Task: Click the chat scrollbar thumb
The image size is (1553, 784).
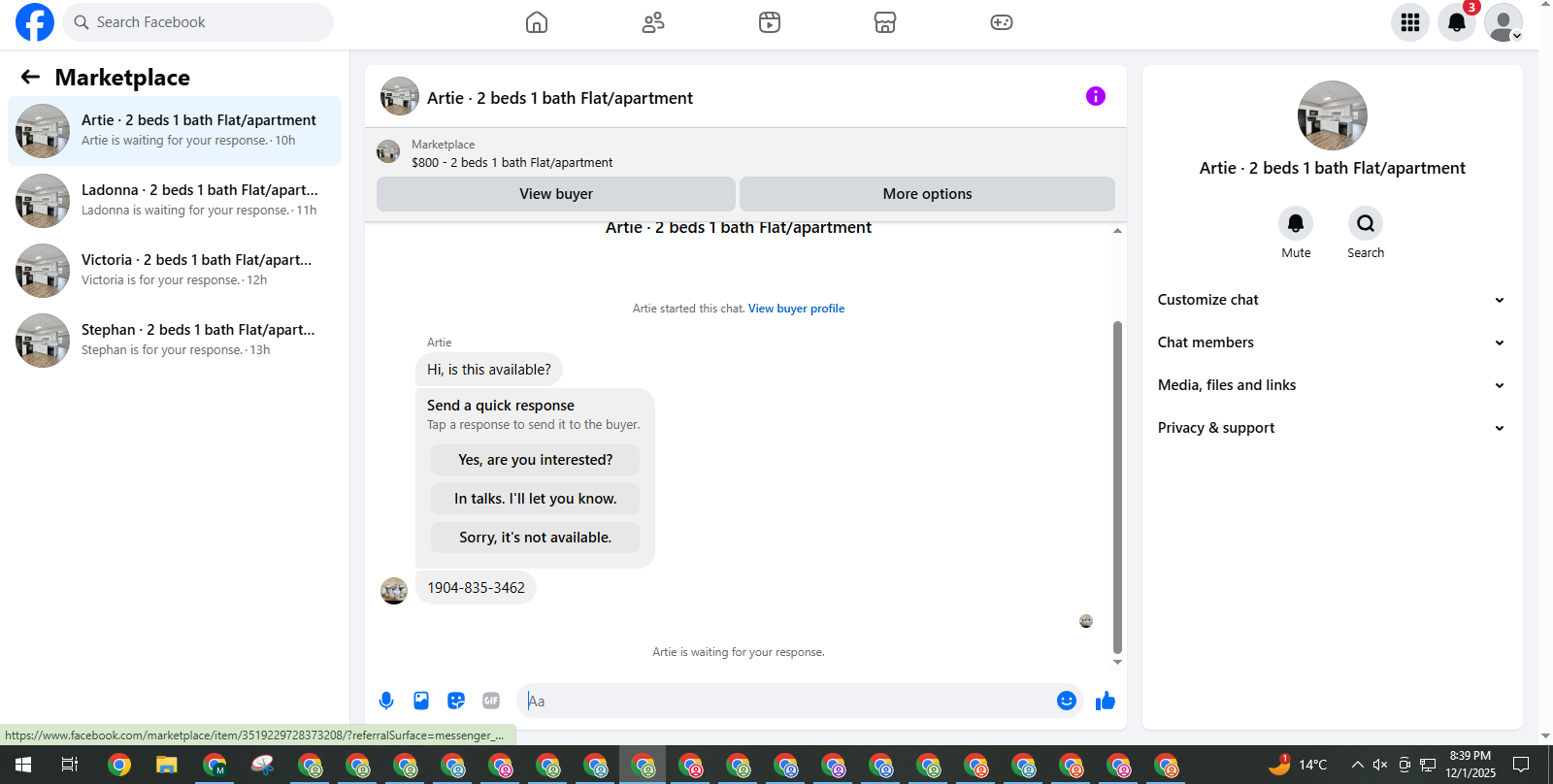Action: pyautogui.click(x=1117, y=487)
